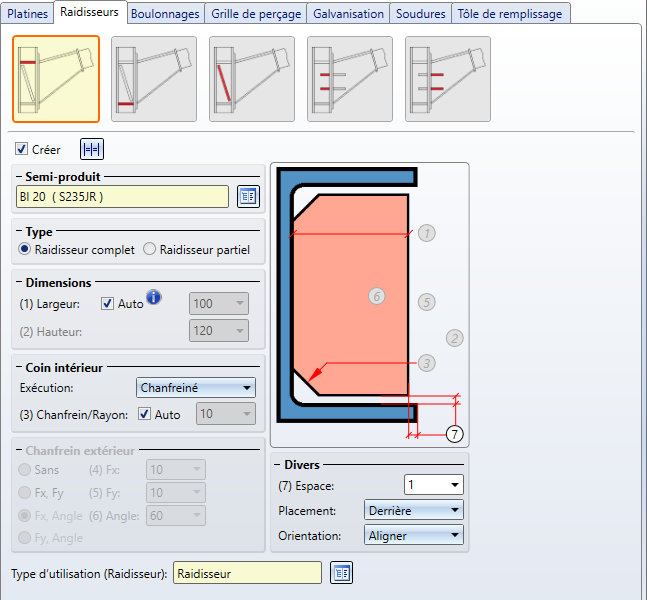Open the Exécution dropdown showing Chanfreiné
The width and height of the screenshot is (647, 600).
pyautogui.click(x=195, y=387)
